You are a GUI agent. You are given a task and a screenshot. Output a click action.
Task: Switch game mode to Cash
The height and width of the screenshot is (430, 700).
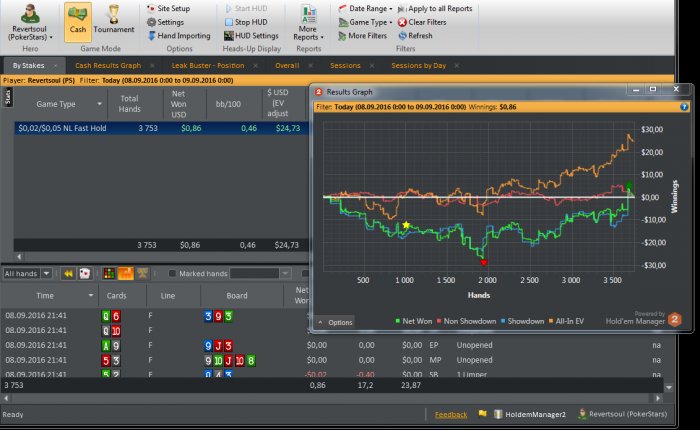pos(78,22)
